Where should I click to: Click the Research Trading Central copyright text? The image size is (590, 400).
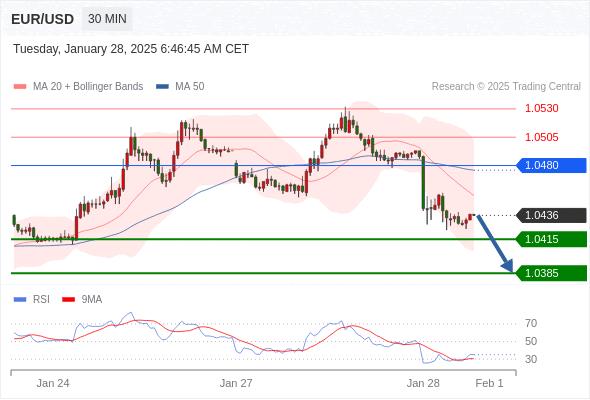pyautogui.click(x=506, y=87)
